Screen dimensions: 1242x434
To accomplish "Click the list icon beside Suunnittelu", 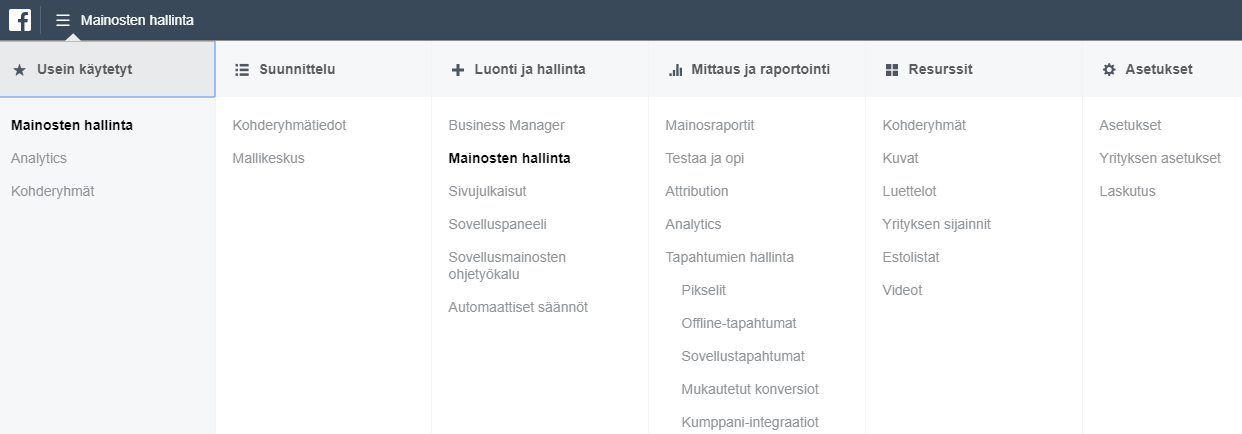I will tap(241, 70).
